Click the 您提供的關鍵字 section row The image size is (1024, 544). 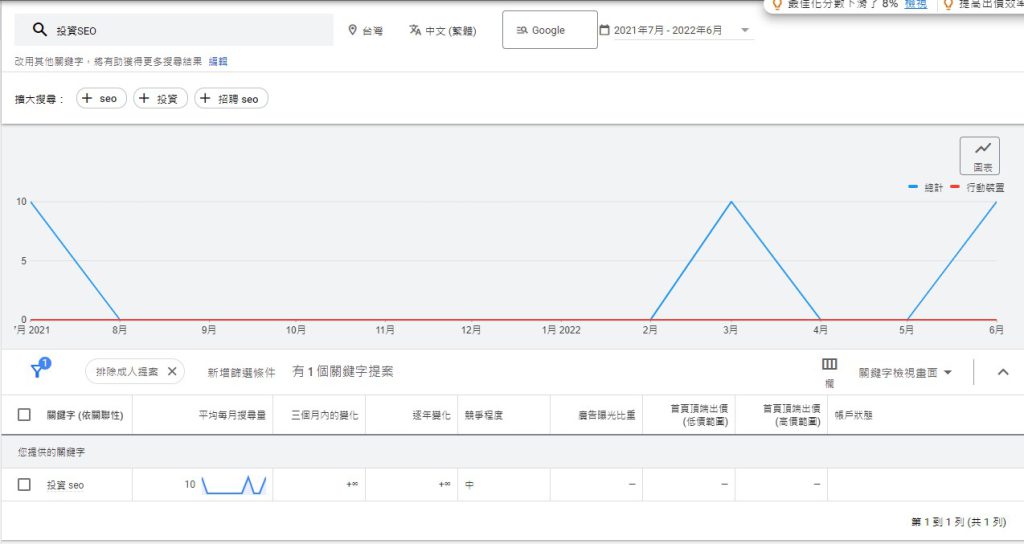click(x=512, y=451)
